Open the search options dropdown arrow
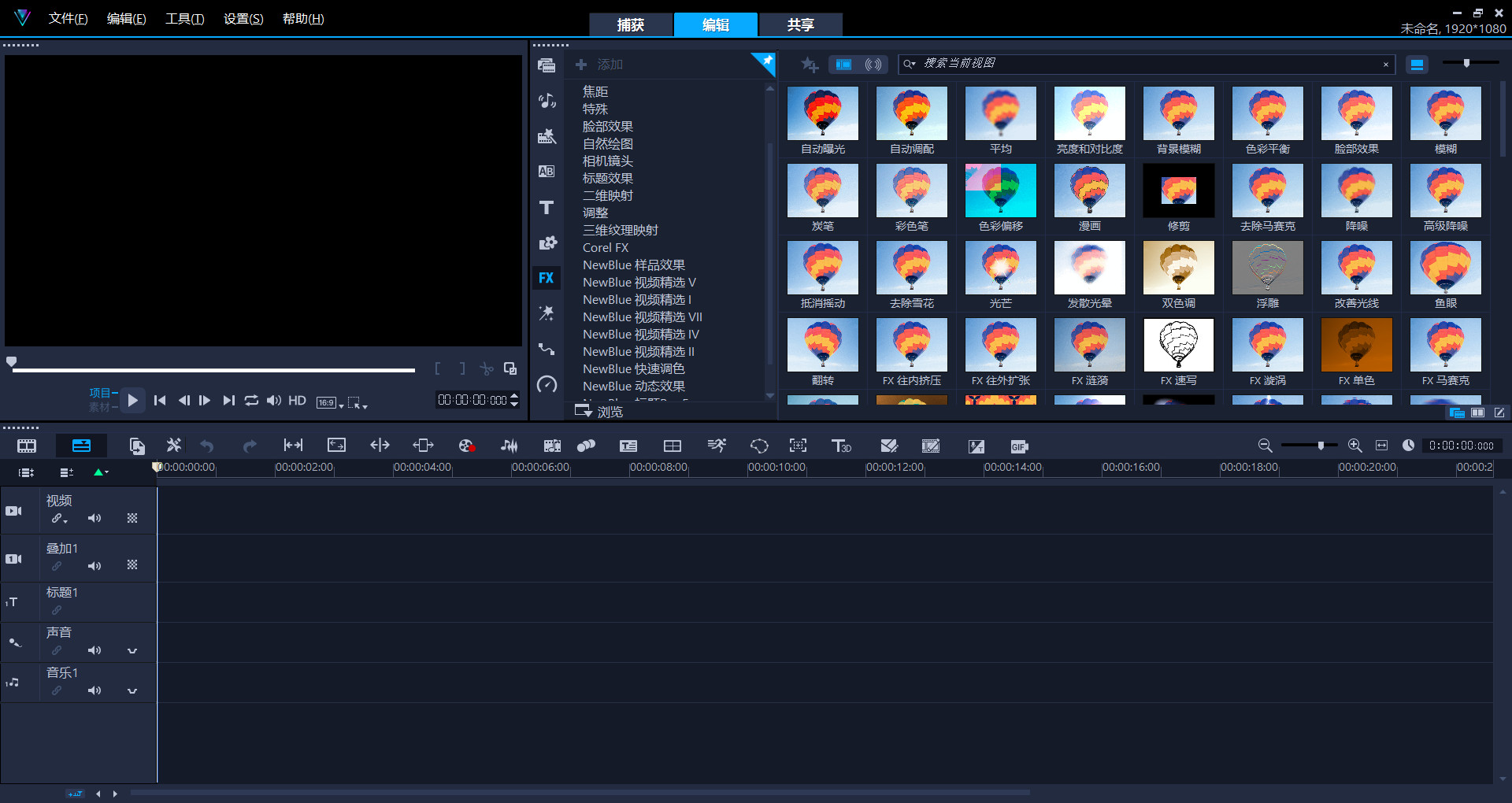This screenshot has width=1512, height=803. pos(910,64)
